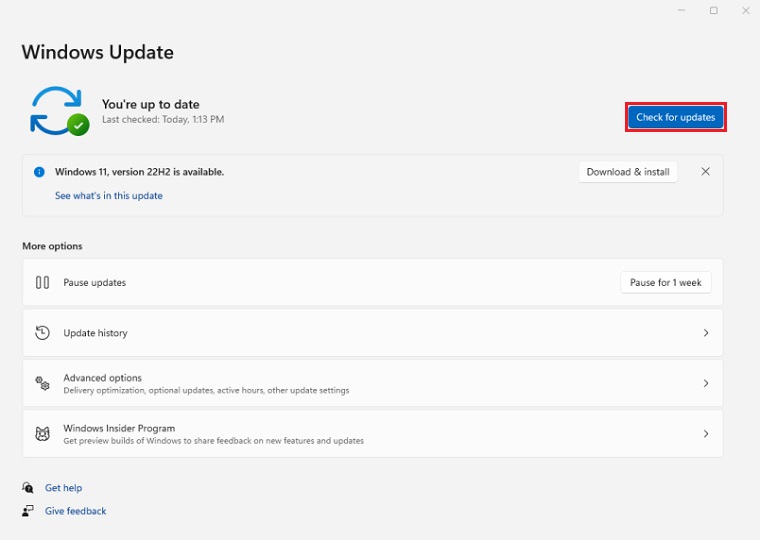Click the More options heading
Viewport: 760px width, 540px height.
[x=52, y=246]
